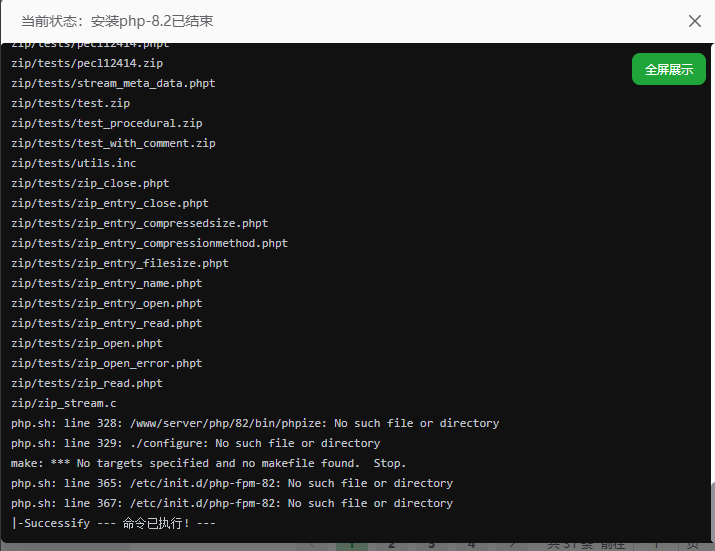Image resolution: width=715 pixels, height=551 pixels.
Task: Click the ./configure error line 329
Action: click(x=196, y=443)
